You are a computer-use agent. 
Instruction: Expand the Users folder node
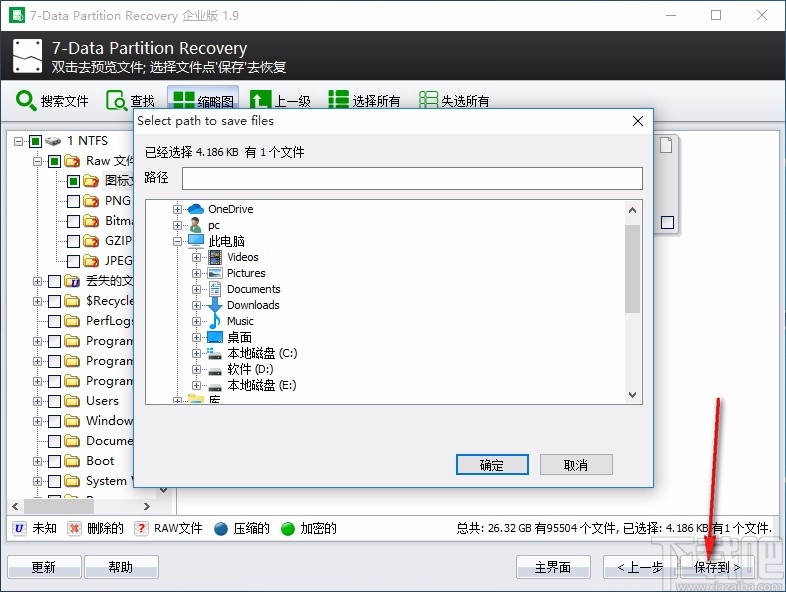37,401
